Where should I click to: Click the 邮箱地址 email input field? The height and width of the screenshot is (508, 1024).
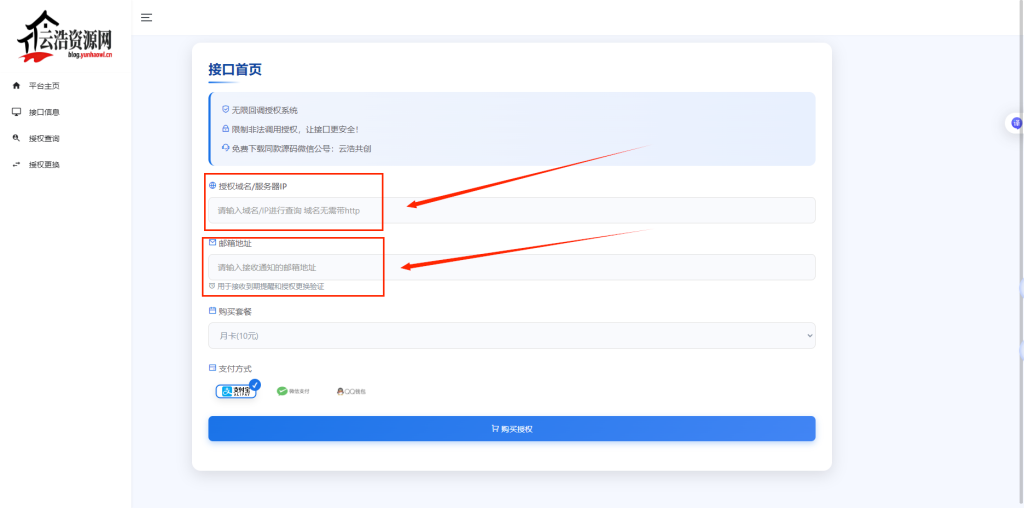510,267
